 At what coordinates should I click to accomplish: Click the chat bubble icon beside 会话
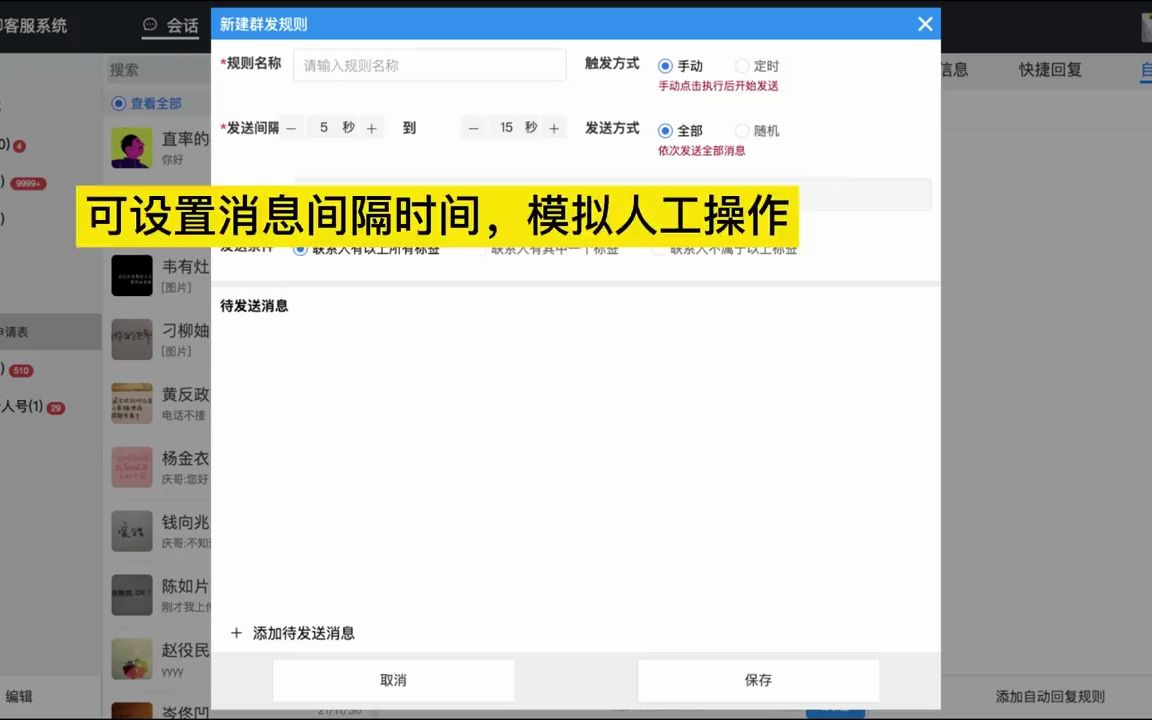click(149, 25)
